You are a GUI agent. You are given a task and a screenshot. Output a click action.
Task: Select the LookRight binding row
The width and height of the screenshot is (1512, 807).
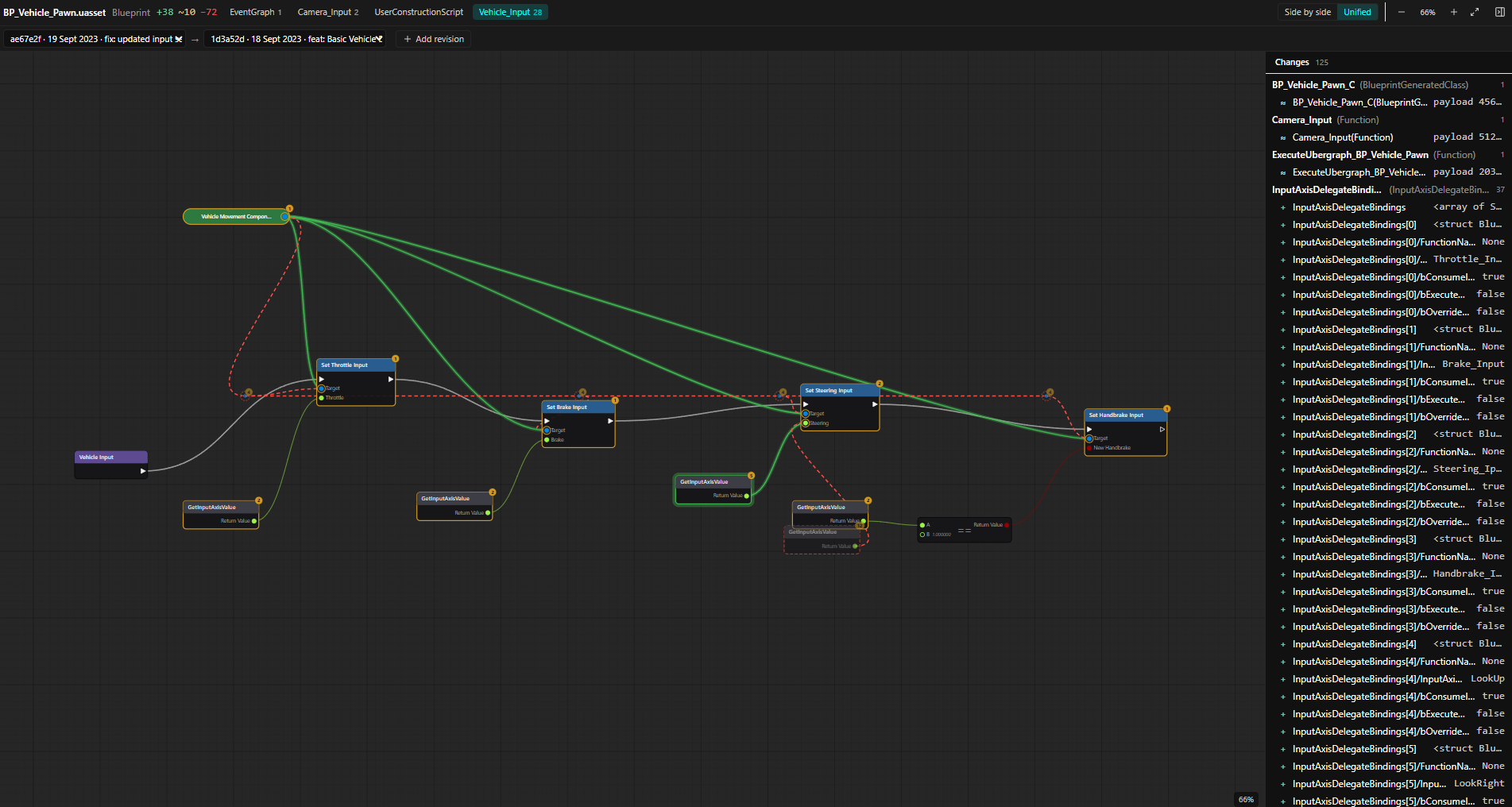[1388, 784]
